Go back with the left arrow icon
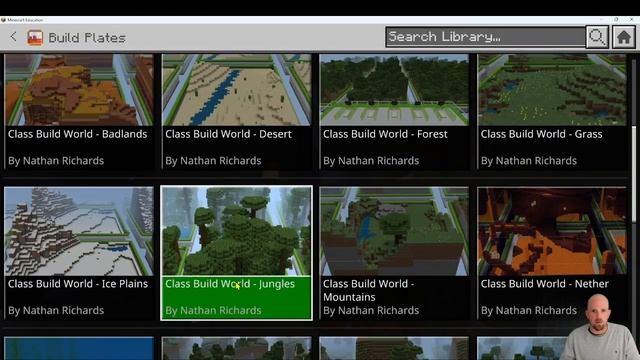 13,37
